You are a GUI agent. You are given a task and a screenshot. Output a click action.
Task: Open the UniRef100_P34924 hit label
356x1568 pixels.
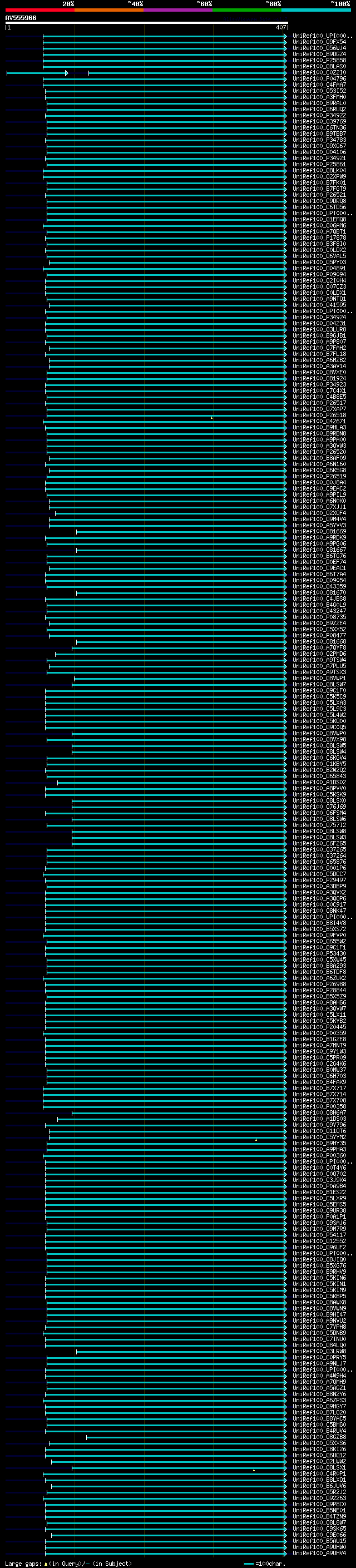tap(319, 317)
